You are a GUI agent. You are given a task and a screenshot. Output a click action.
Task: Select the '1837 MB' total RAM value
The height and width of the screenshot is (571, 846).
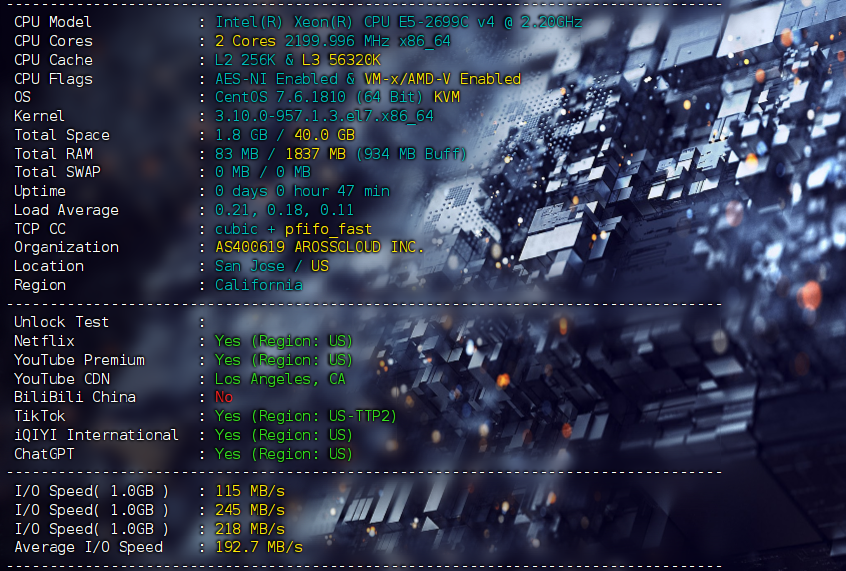(316, 154)
